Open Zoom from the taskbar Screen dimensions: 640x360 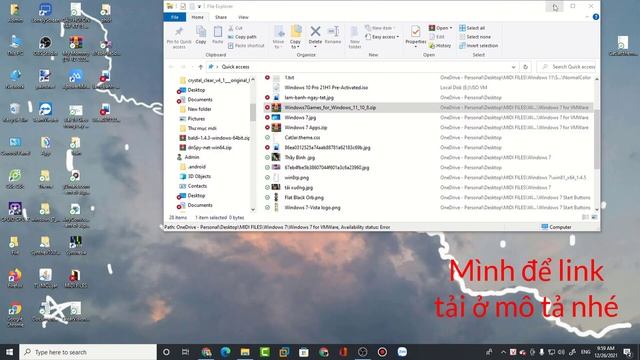pos(402,352)
